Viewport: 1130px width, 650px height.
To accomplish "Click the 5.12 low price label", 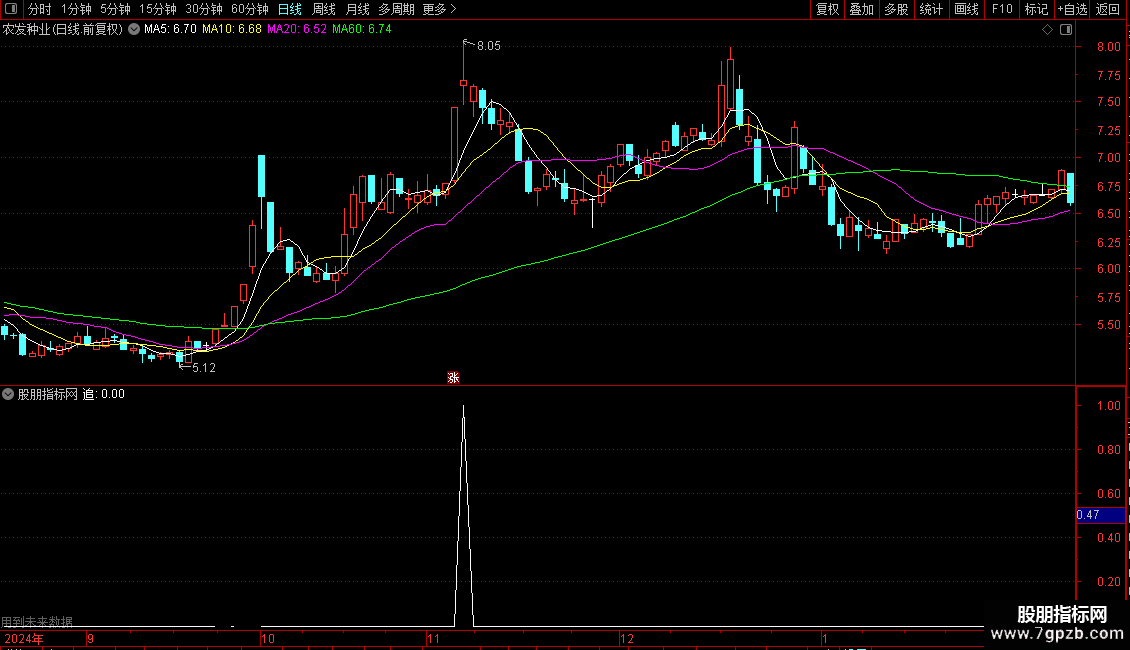I will tap(204, 368).
